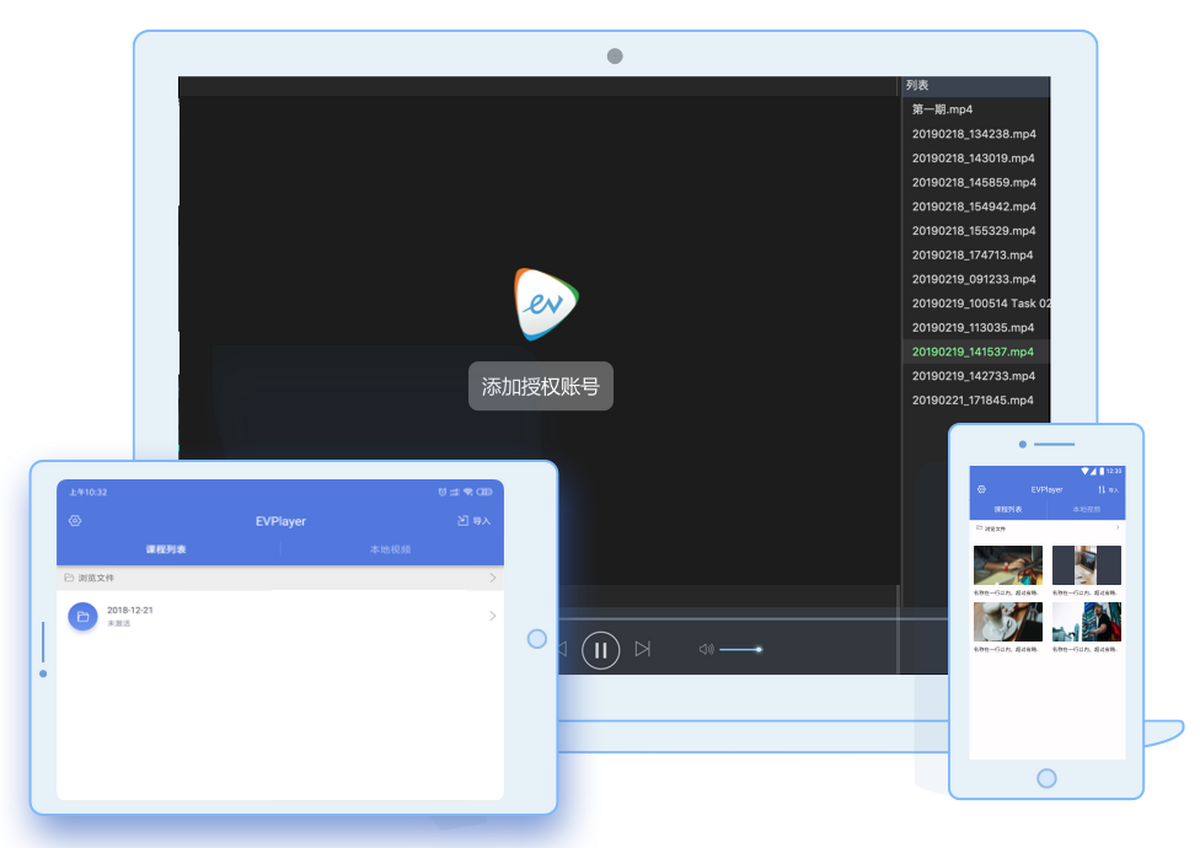The width and height of the screenshot is (1200, 848).
Task: Open the coffee cup video thumbnail
Action: point(1008,622)
